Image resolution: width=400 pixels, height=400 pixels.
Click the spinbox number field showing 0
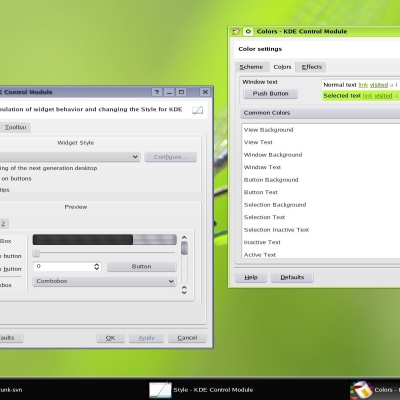pyautogui.click(x=63, y=266)
